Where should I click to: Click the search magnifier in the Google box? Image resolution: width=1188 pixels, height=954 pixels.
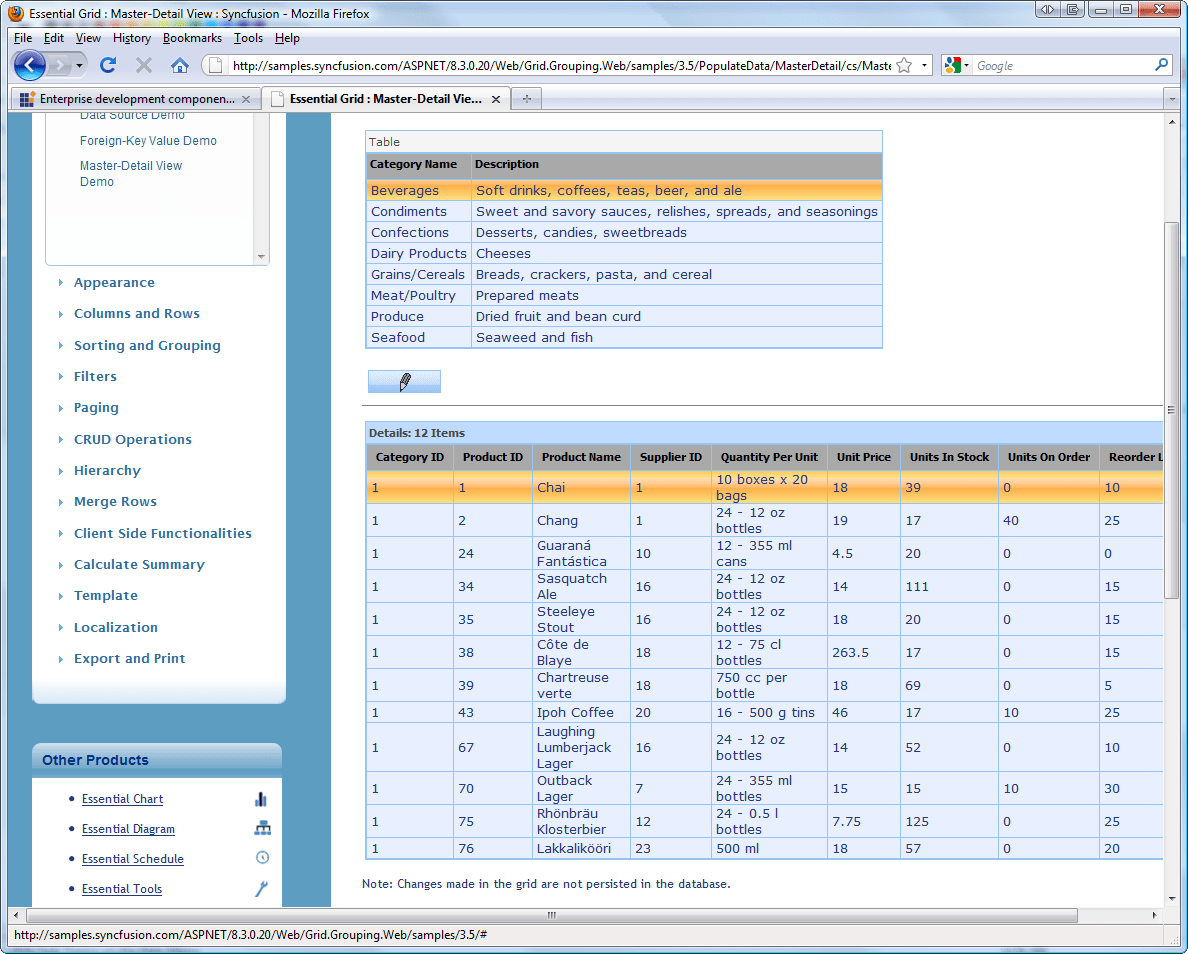[x=1161, y=65]
